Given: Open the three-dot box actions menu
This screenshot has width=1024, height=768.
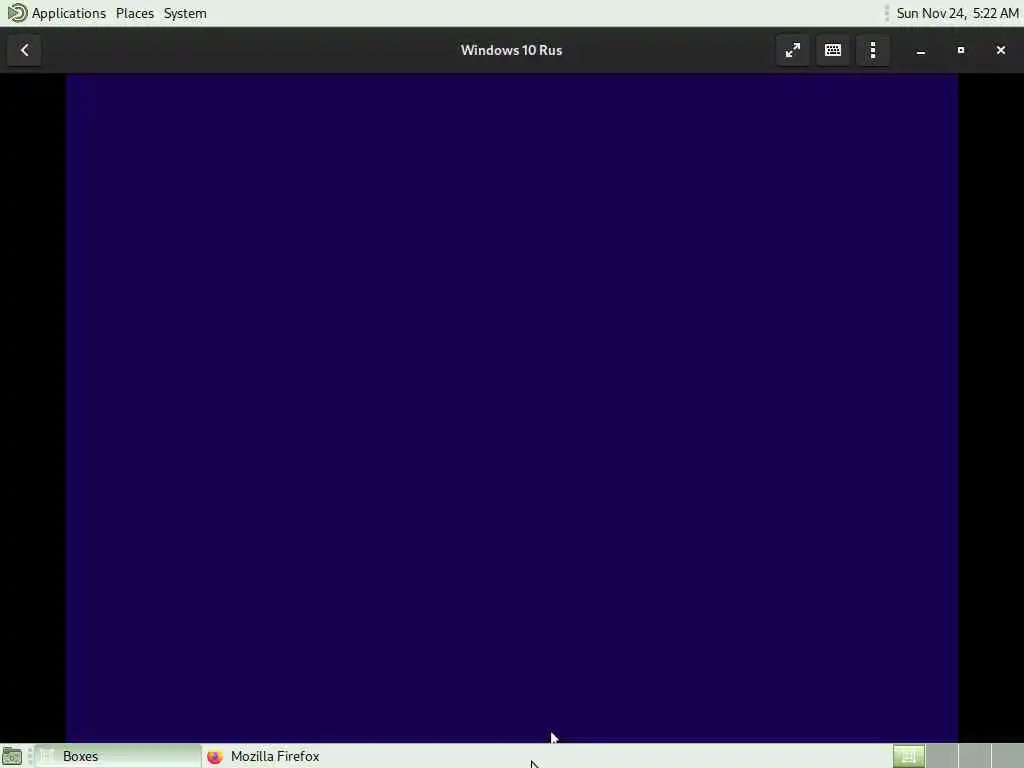Looking at the screenshot, I should coord(873,50).
